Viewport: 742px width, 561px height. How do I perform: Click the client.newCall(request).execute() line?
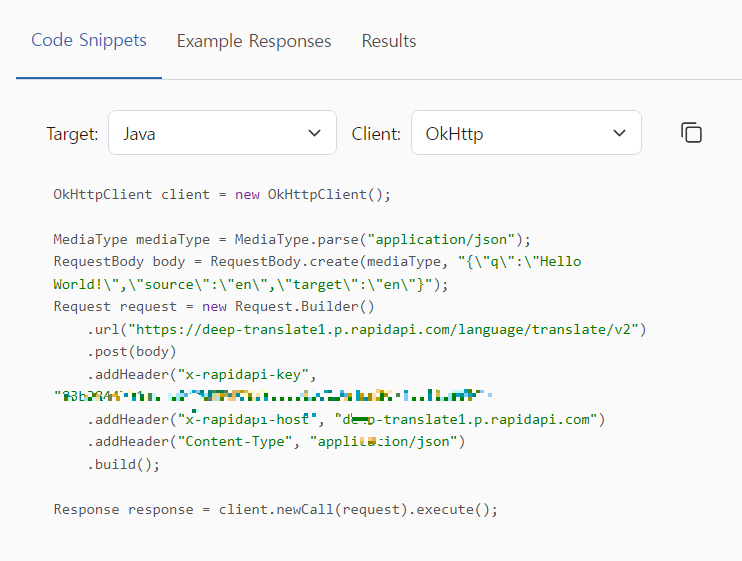275,509
